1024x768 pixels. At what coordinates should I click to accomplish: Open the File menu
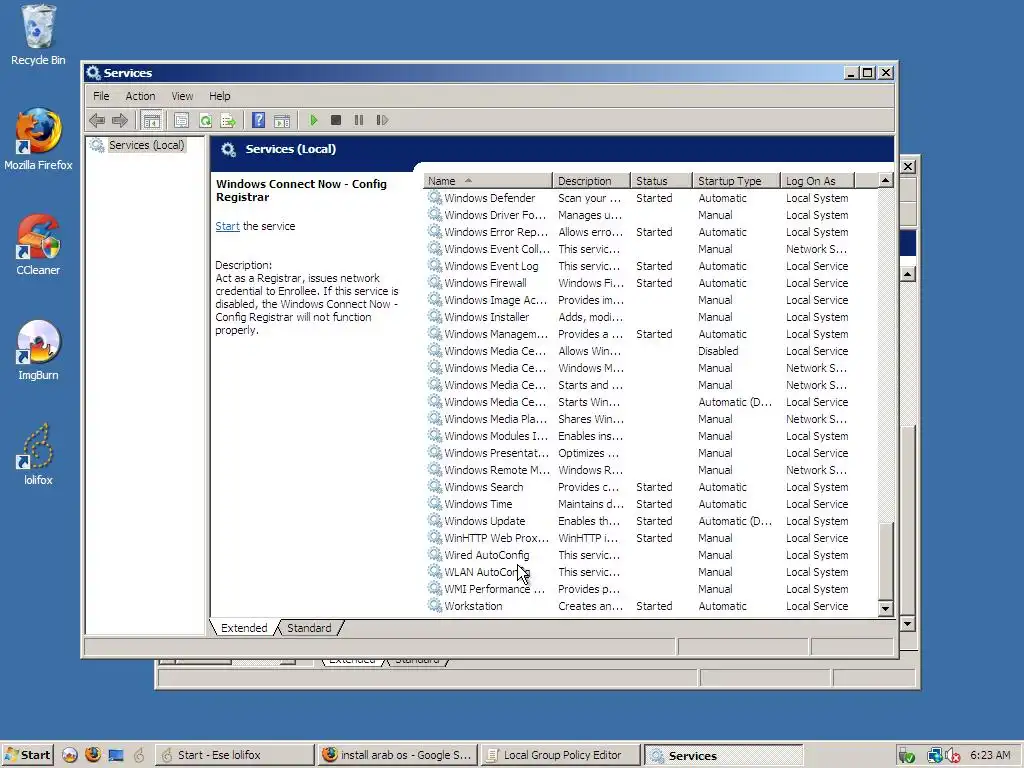click(101, 96)
